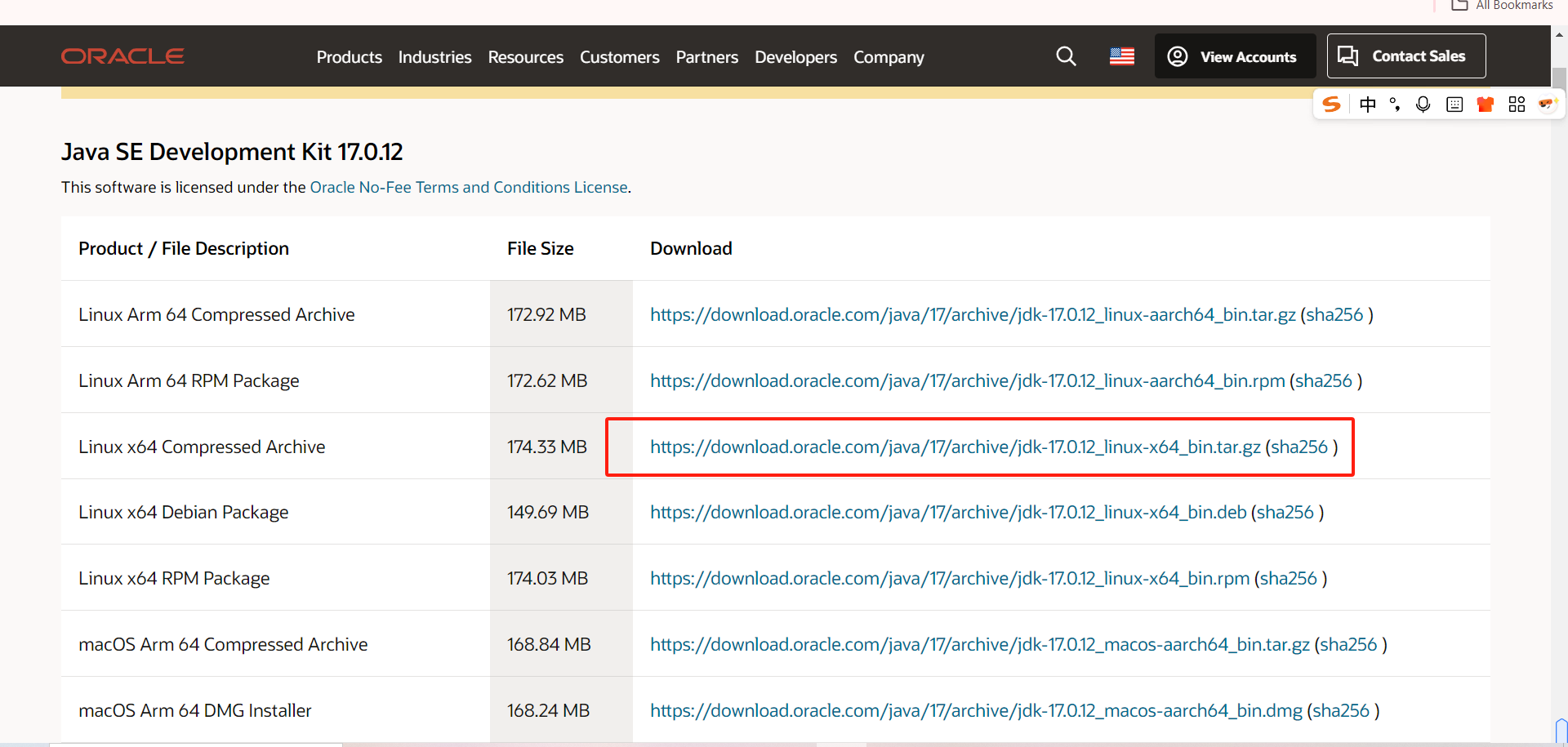Open the Customers menu
This screenshot has height=747, width=1568.
(x=620, y=57)
